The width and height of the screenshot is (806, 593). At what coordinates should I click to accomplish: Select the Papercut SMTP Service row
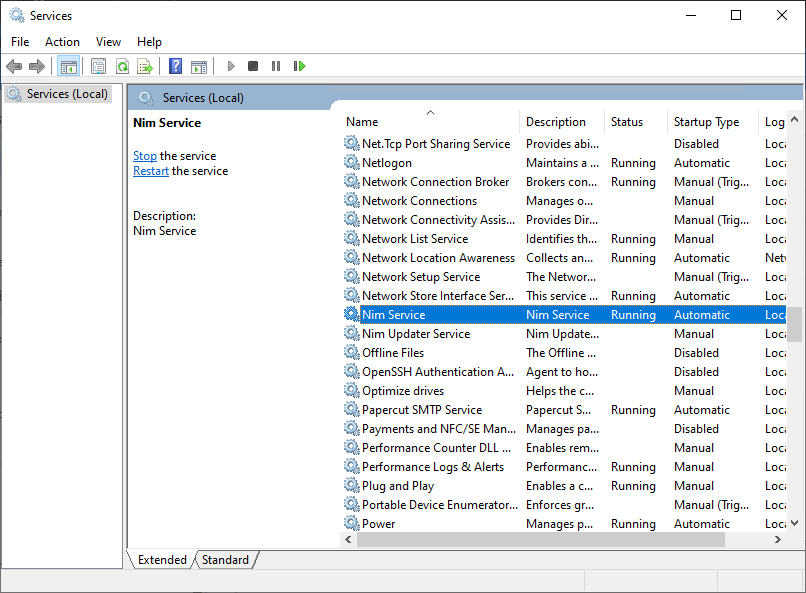tap(422, 410)
